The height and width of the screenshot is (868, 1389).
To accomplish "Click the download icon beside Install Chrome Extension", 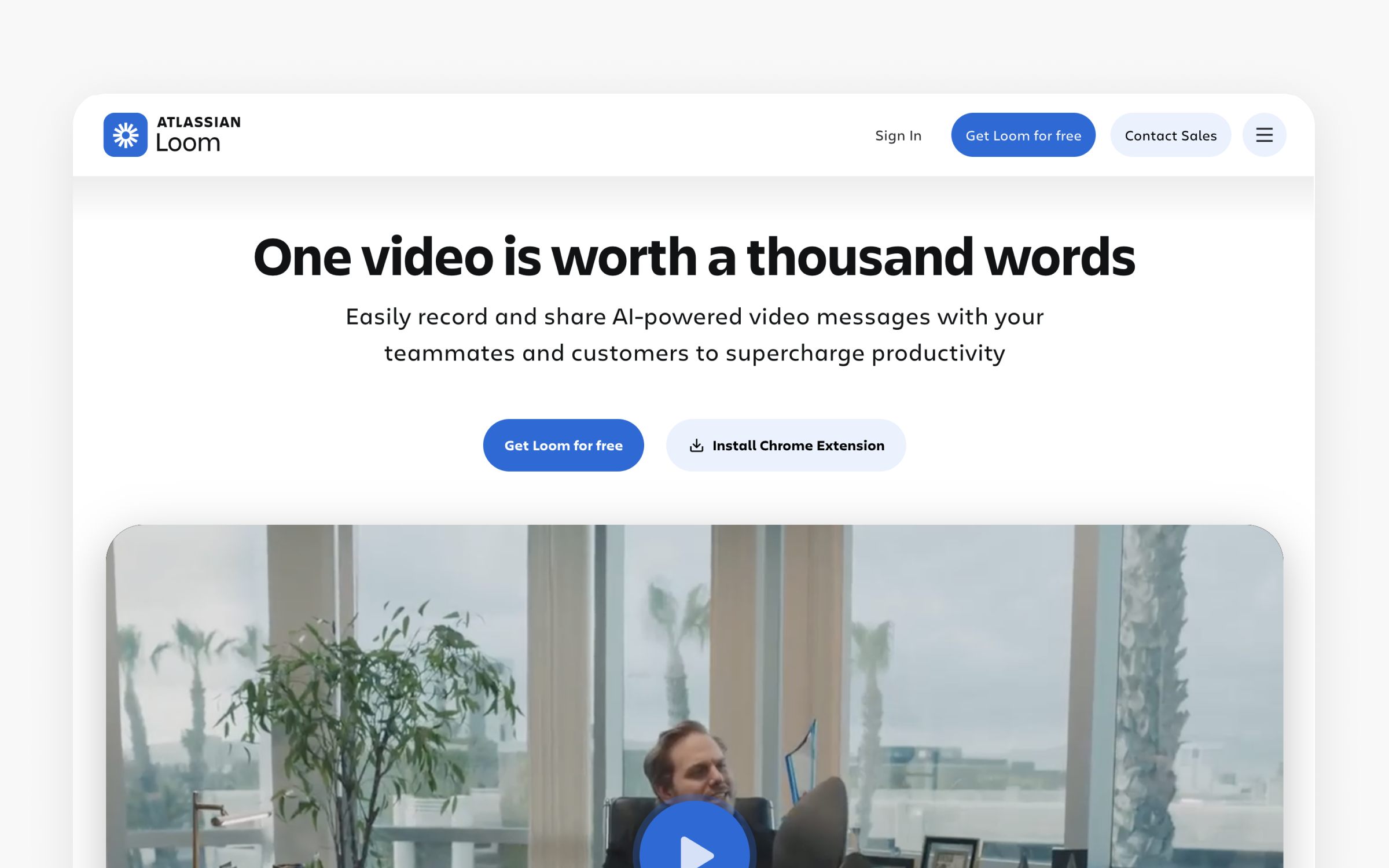I will point(696,445).
